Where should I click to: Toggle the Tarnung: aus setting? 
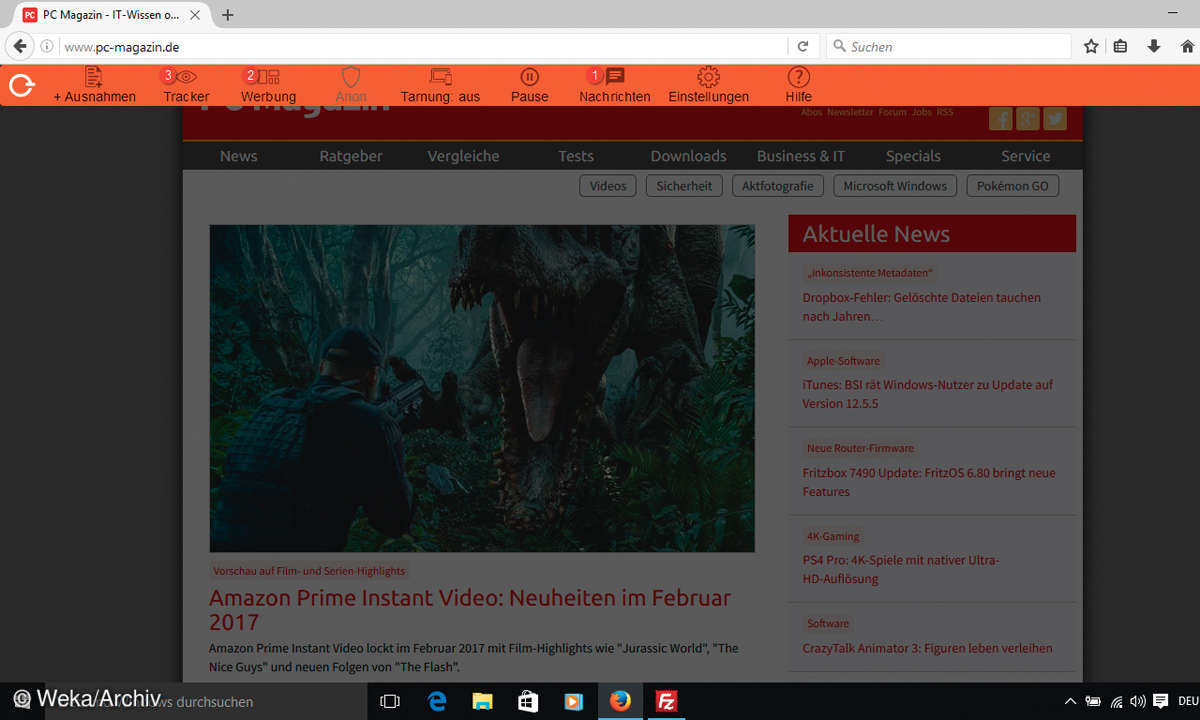[440, 86]
